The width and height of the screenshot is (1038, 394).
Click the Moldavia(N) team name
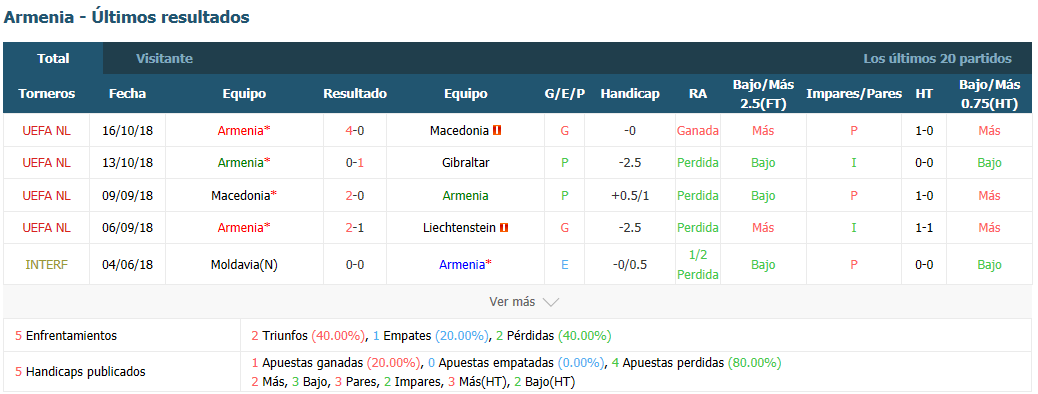click(x=244, y=265)
